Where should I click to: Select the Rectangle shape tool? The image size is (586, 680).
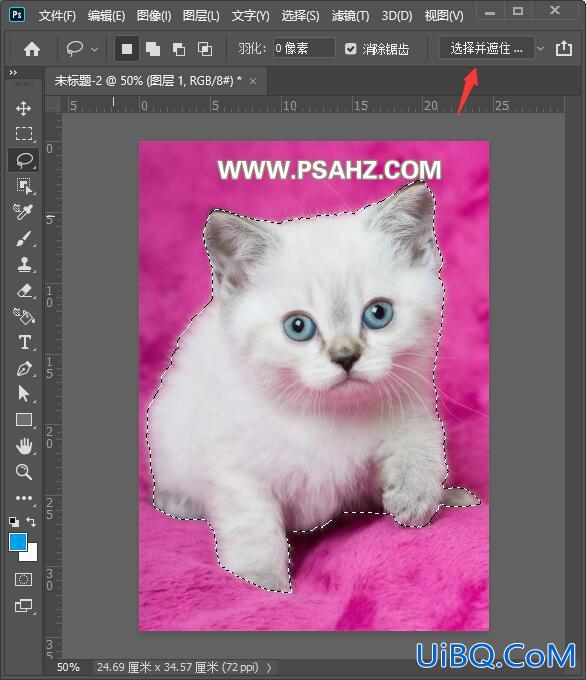(x=24, y=420)
